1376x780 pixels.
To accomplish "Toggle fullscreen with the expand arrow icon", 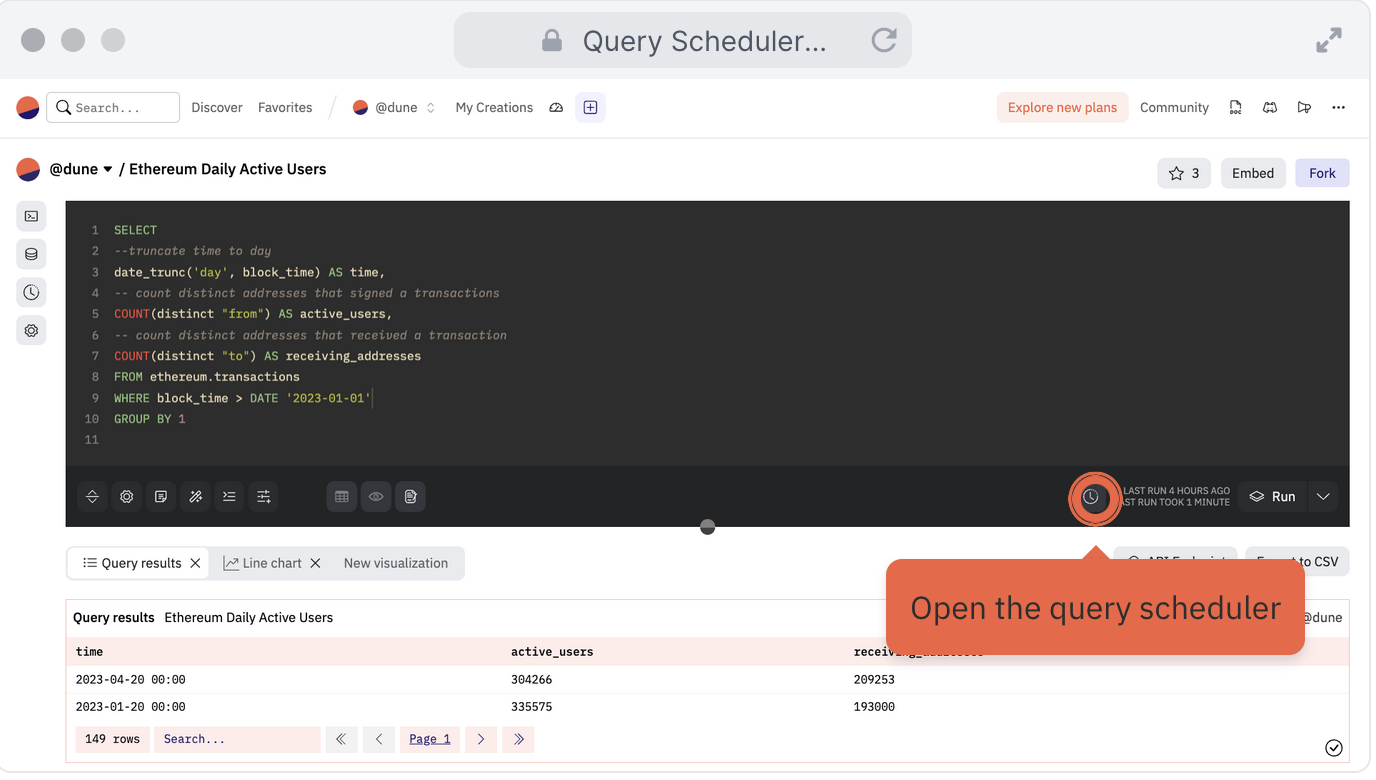I will (1328, 40).
